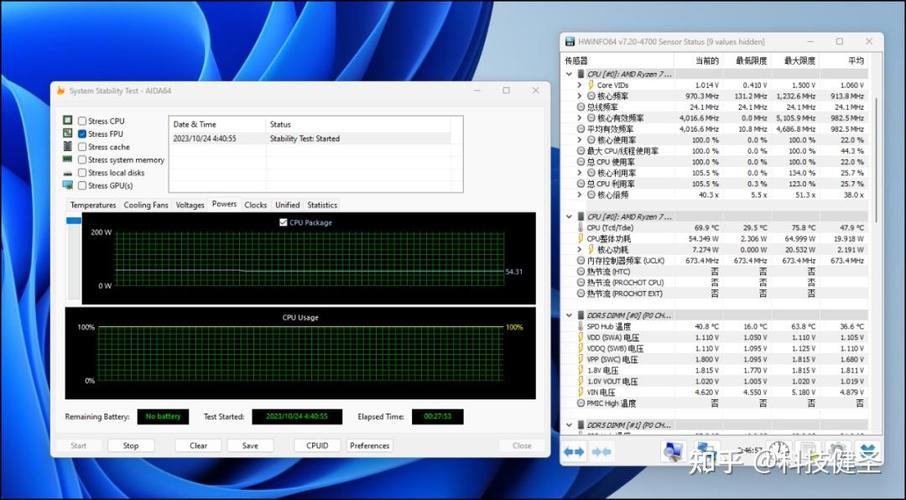Click the blue expand arrows icon in HWiNFO toolbar

click(x=574, y=452)
